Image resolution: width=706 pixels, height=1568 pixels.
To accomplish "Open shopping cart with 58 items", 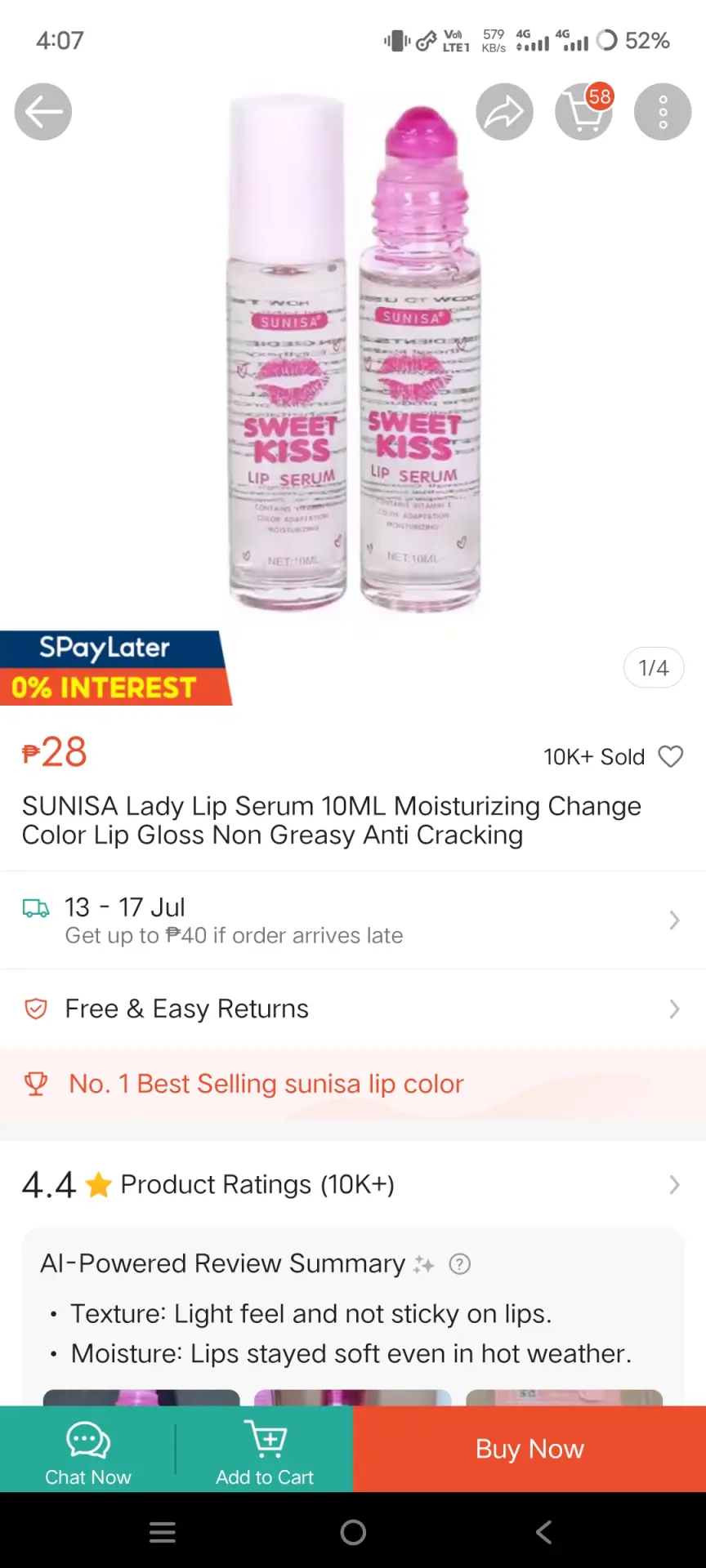I will (x=584, y=112).
